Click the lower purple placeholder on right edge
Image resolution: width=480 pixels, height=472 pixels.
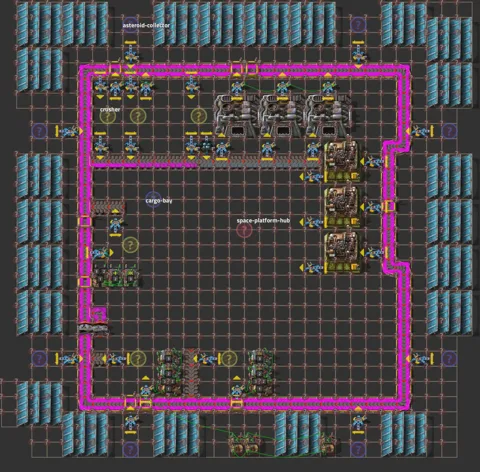point(449,359)
